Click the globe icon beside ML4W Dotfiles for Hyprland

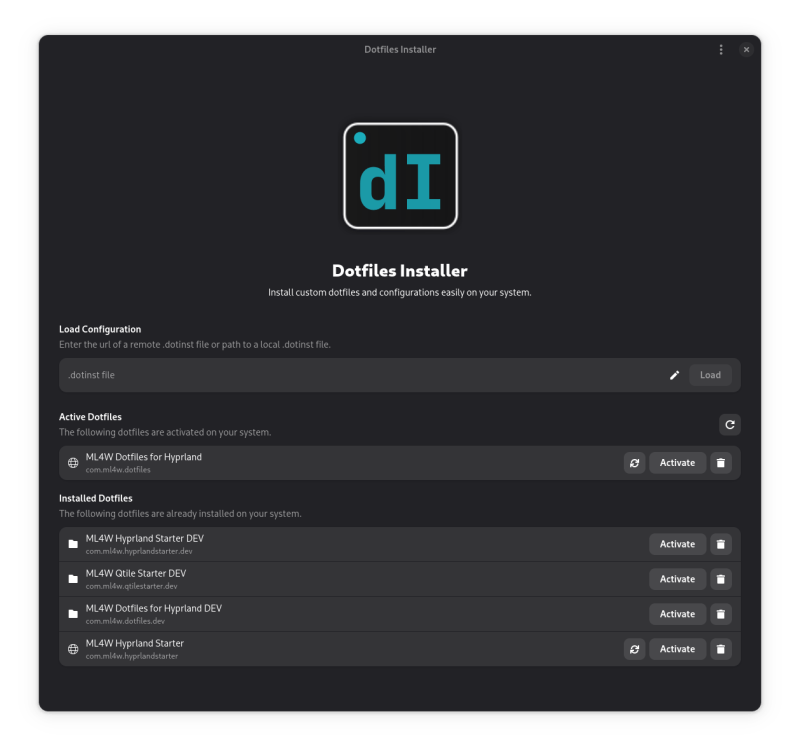coord(71,462)
